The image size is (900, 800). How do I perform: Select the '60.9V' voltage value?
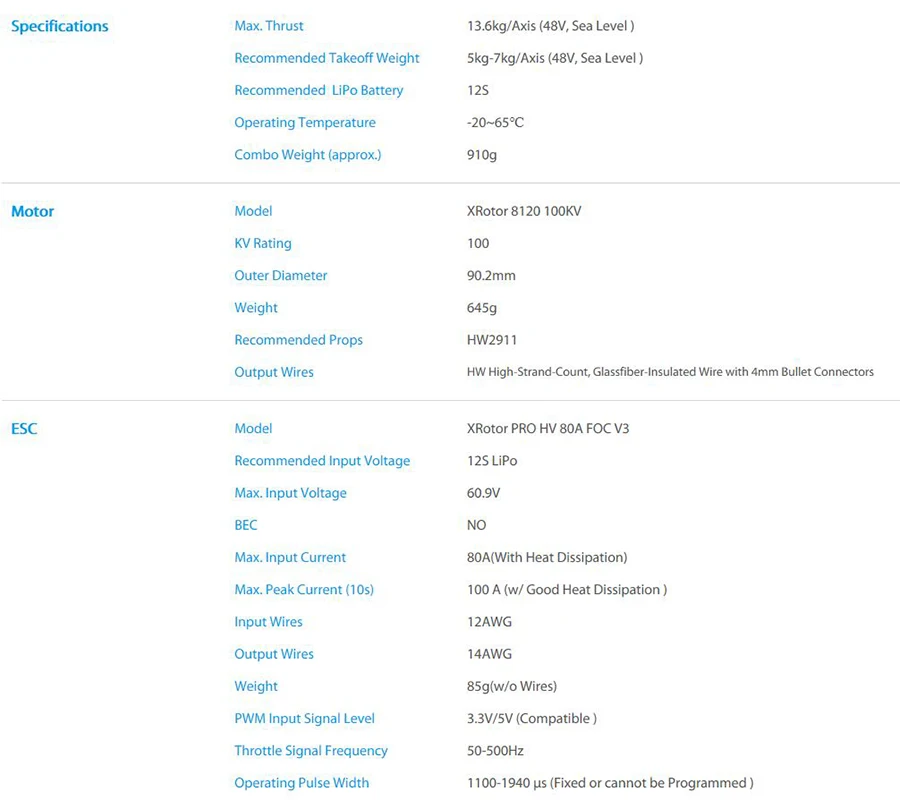[x=483, y=493]
